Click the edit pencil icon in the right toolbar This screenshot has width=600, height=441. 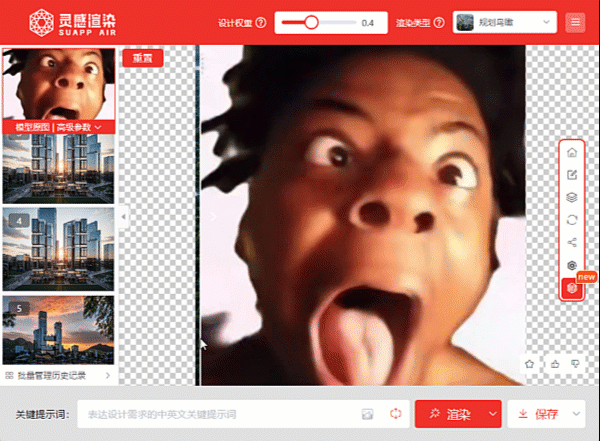pos(571,175)
